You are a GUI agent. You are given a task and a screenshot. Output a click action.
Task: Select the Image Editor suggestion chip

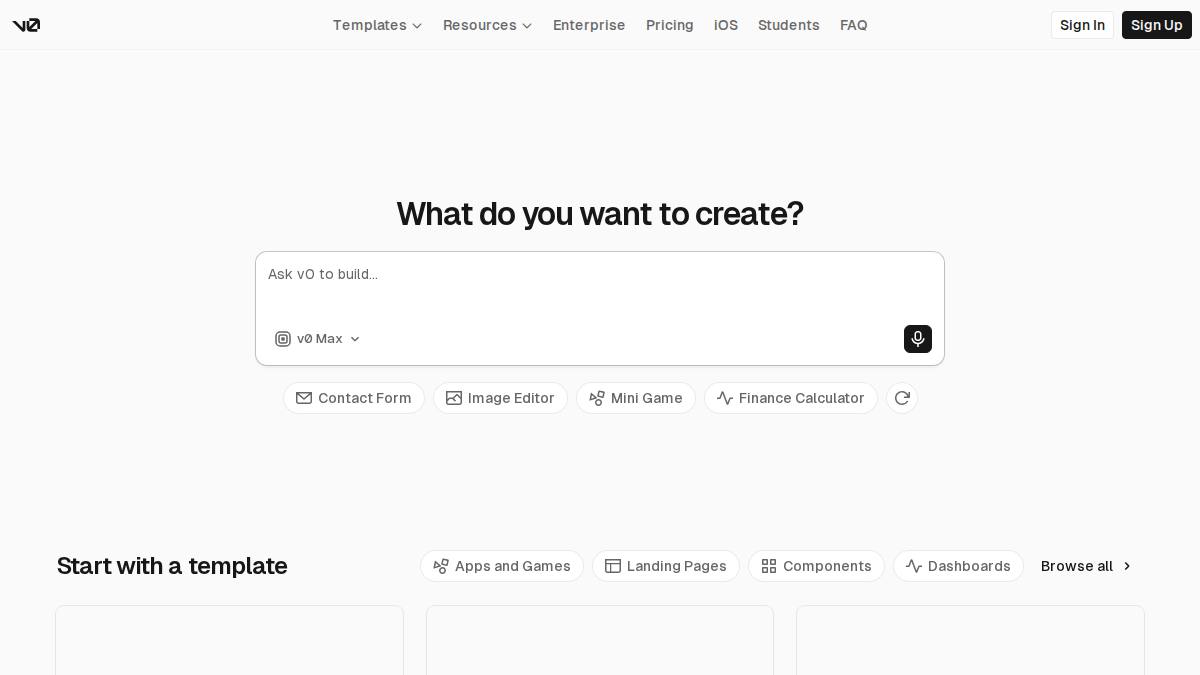(x=500, y=398)
